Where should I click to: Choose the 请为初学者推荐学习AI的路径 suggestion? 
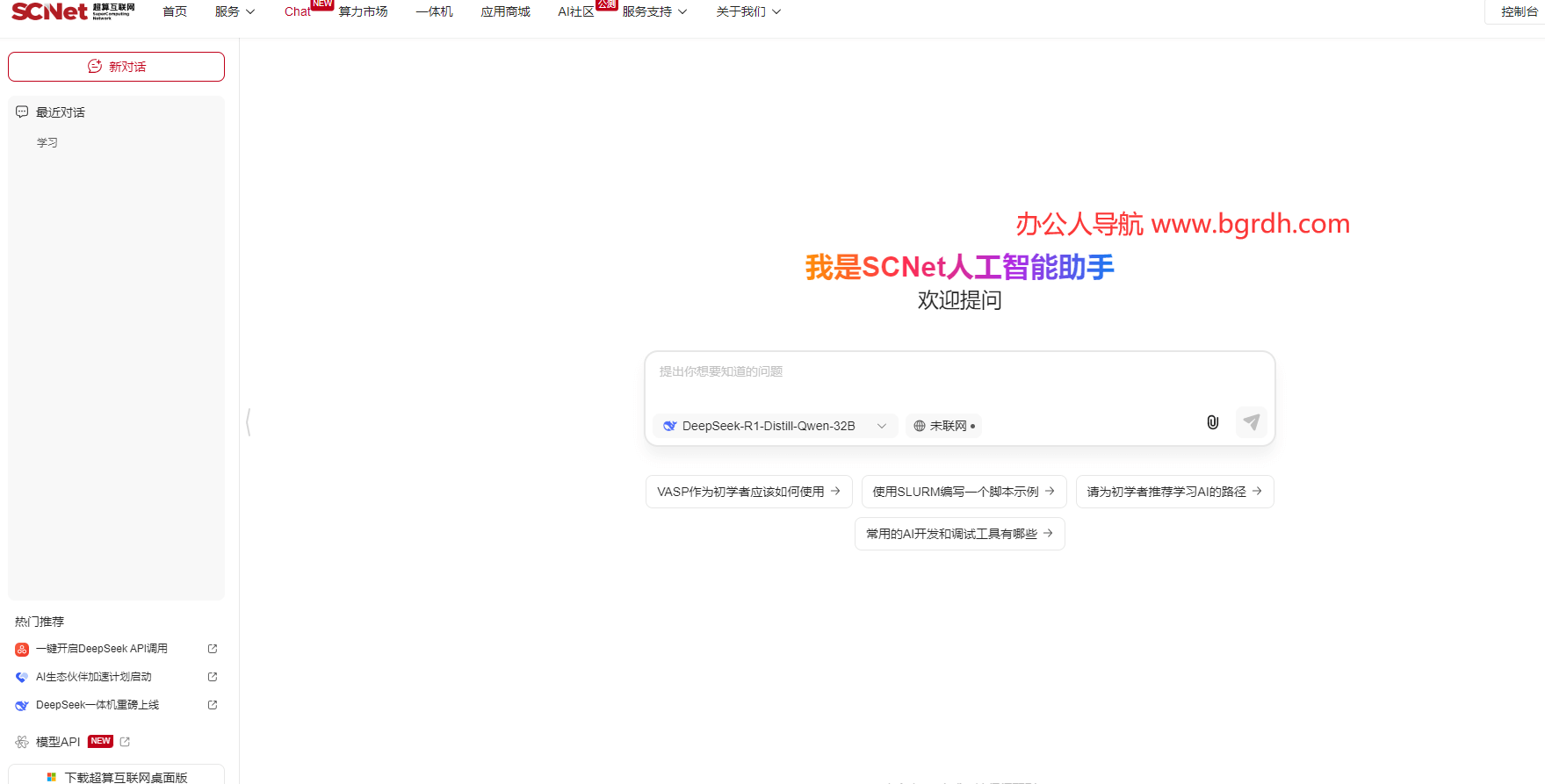(1175, 492)
